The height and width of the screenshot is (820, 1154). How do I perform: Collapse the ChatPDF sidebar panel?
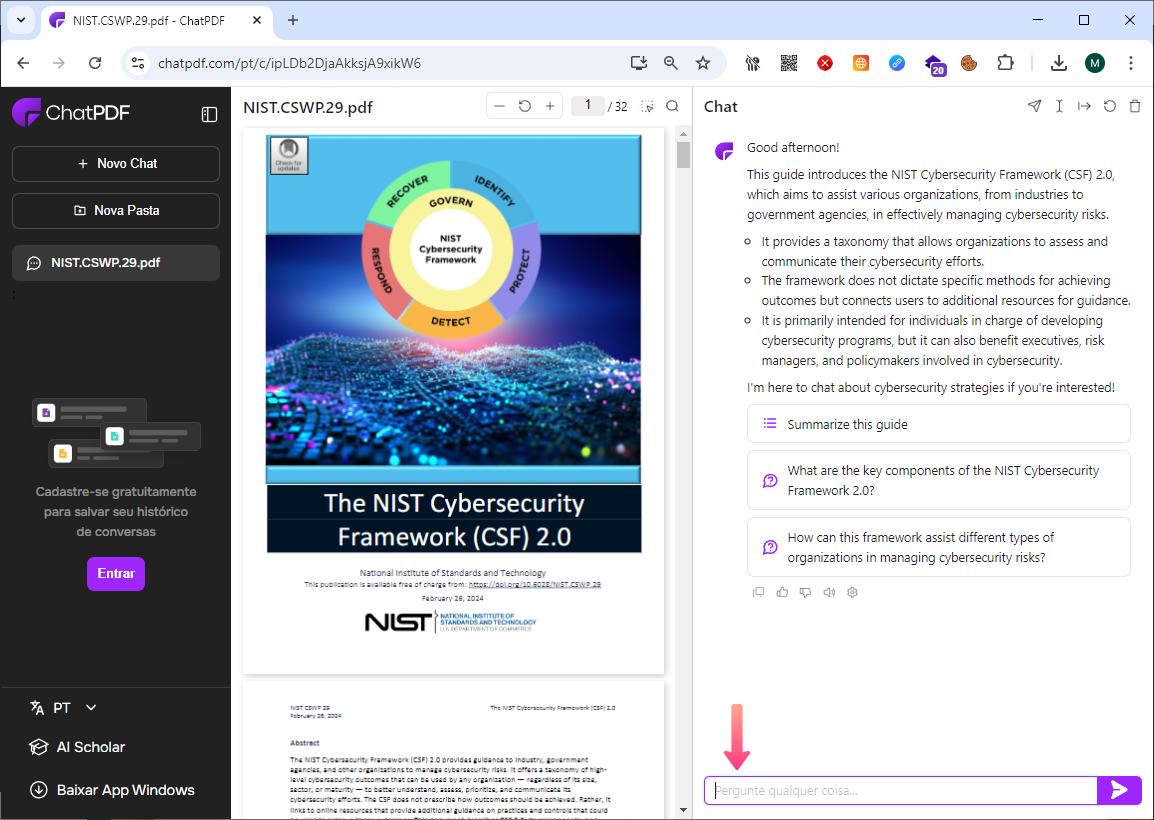(209, 114)
